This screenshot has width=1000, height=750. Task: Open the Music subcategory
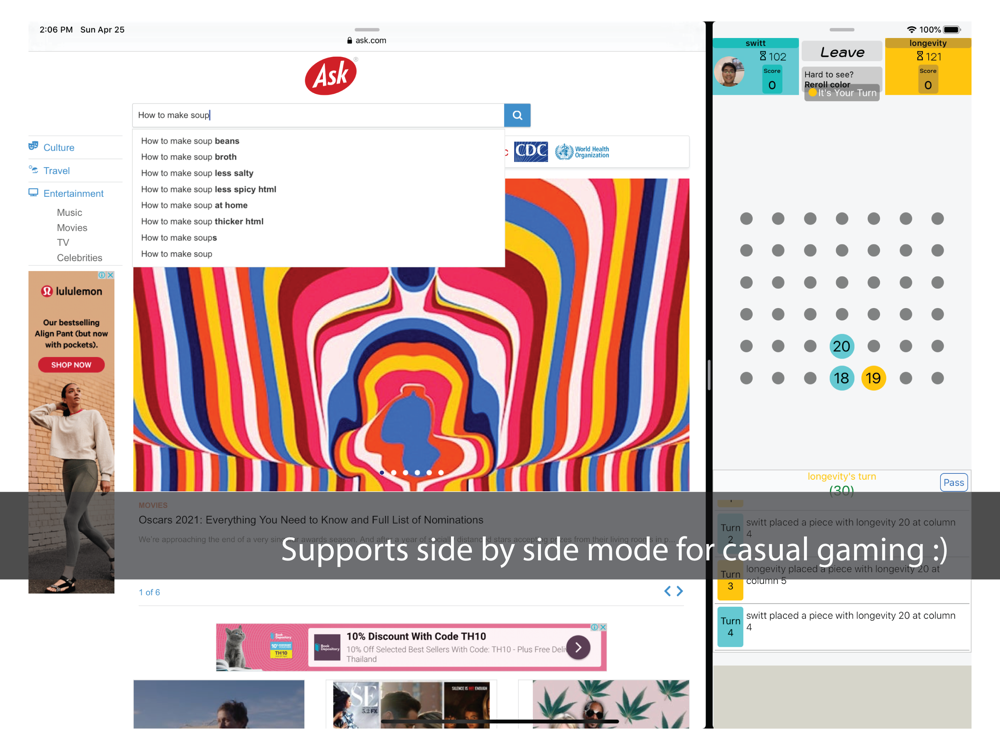coord(69,212)
